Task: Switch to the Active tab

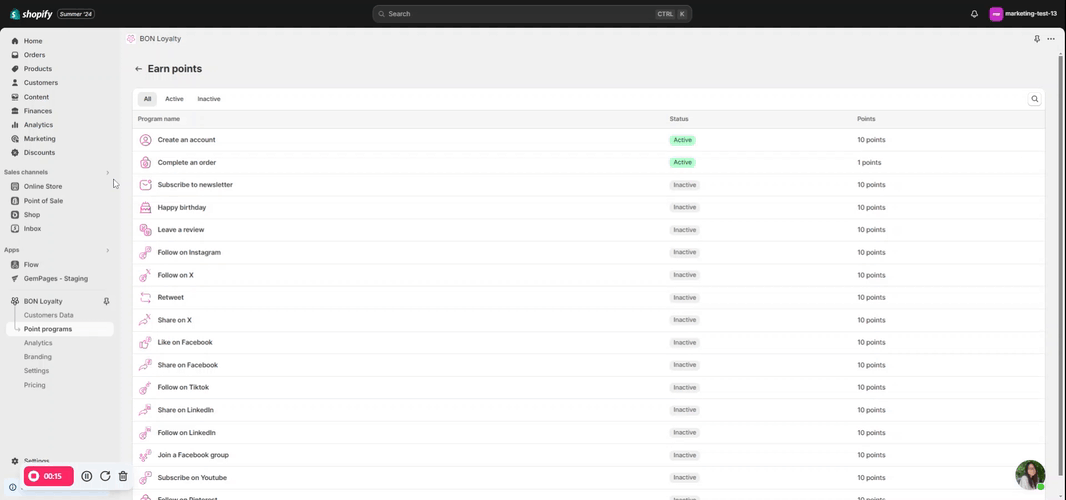Action: tap(174, 99)
